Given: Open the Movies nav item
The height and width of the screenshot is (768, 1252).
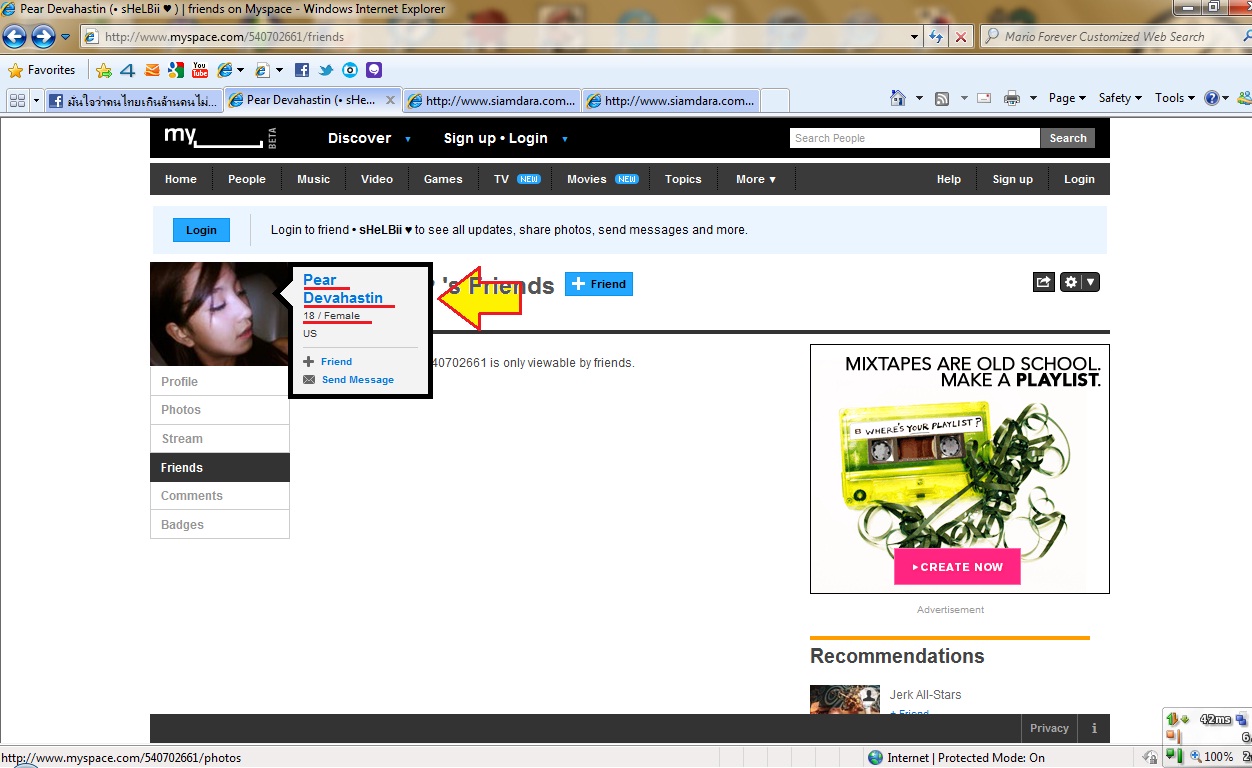Looking at the screenshot, I should [x=602, y=179].
